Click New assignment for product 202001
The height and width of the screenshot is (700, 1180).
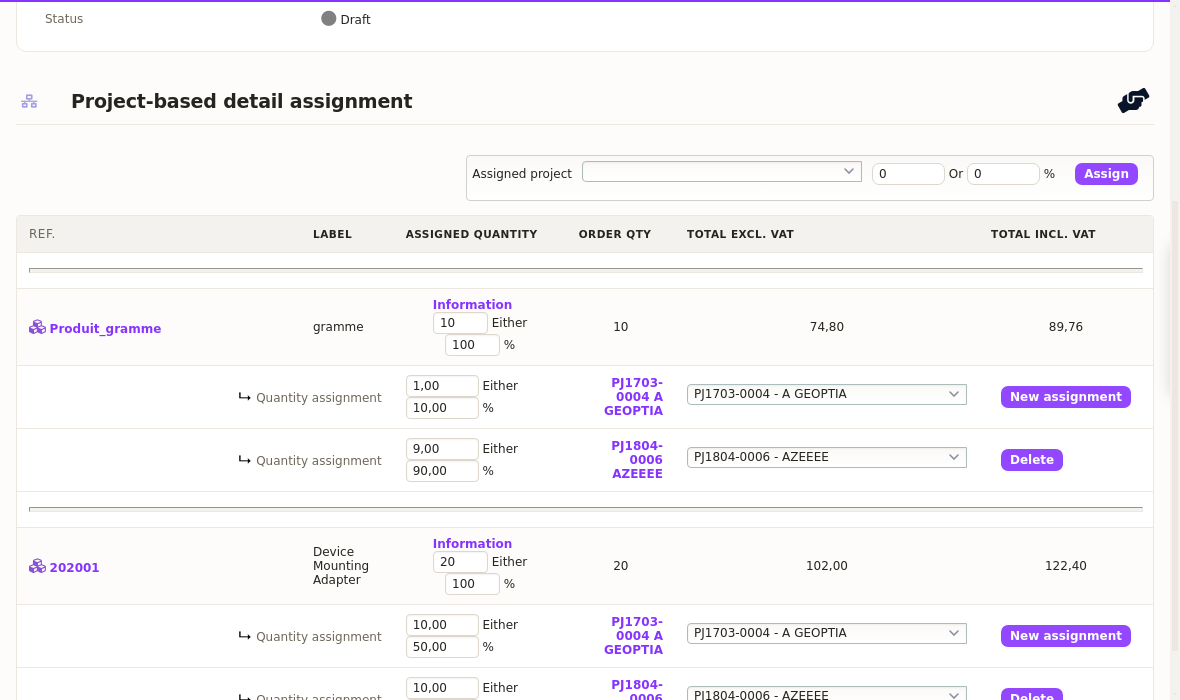(1065, 636)
